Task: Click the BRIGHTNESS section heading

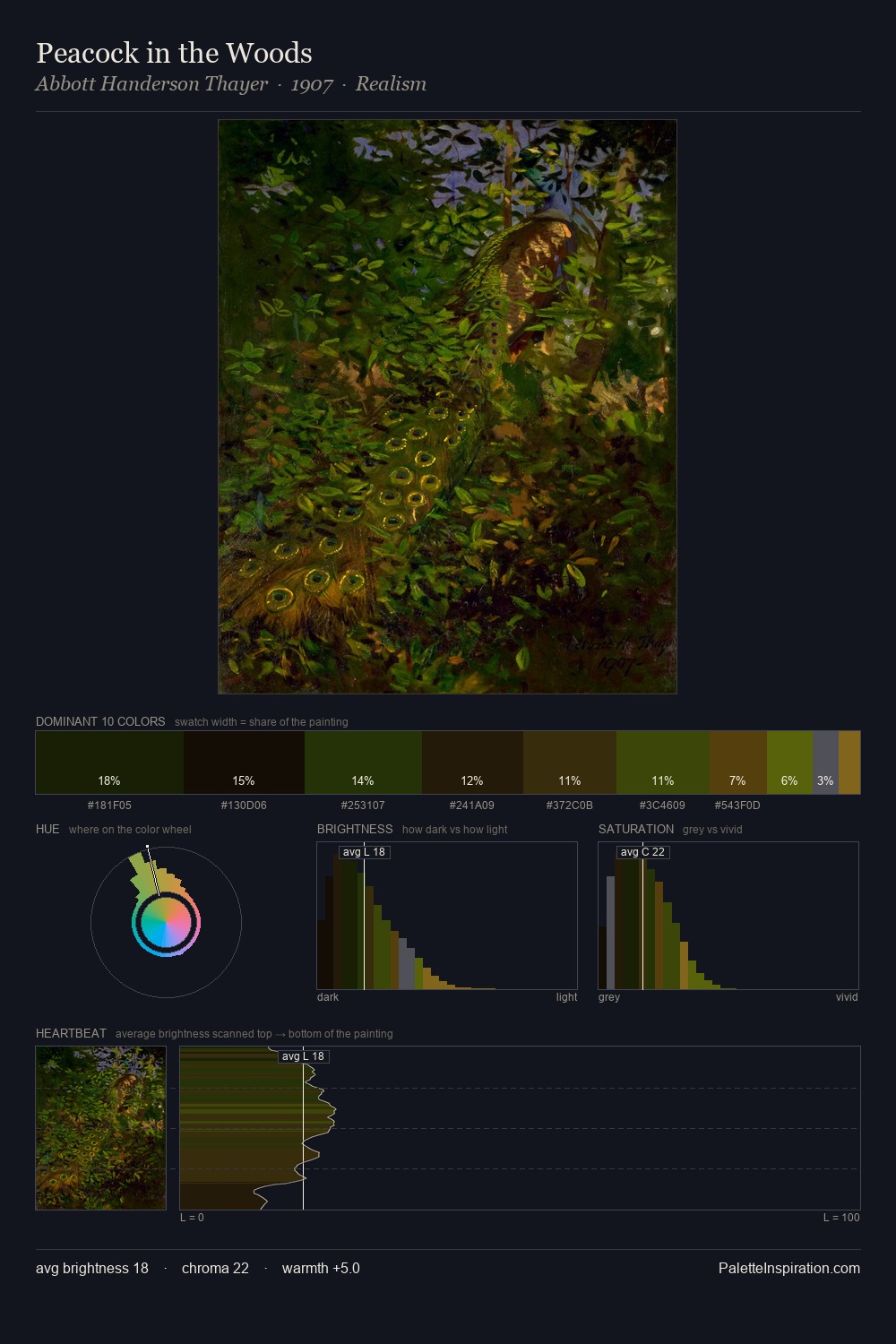Action: [x=355, y=829]
